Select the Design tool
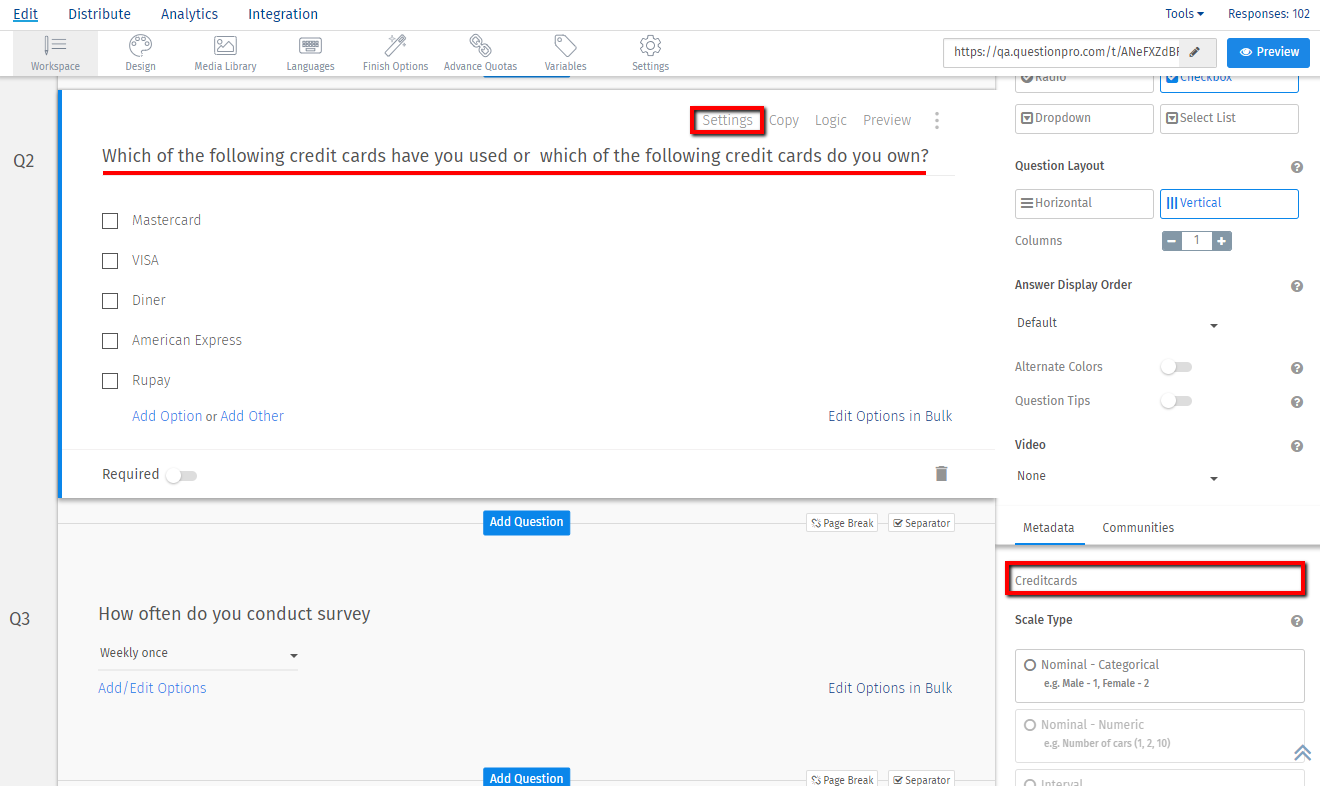Screen dimensions: 1320x786 tap(140, 52)
